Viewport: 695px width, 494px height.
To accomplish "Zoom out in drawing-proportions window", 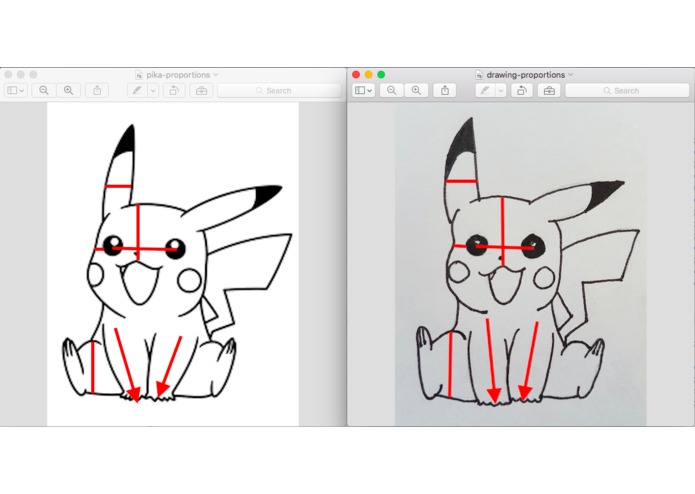I will (x=391, y=90).
